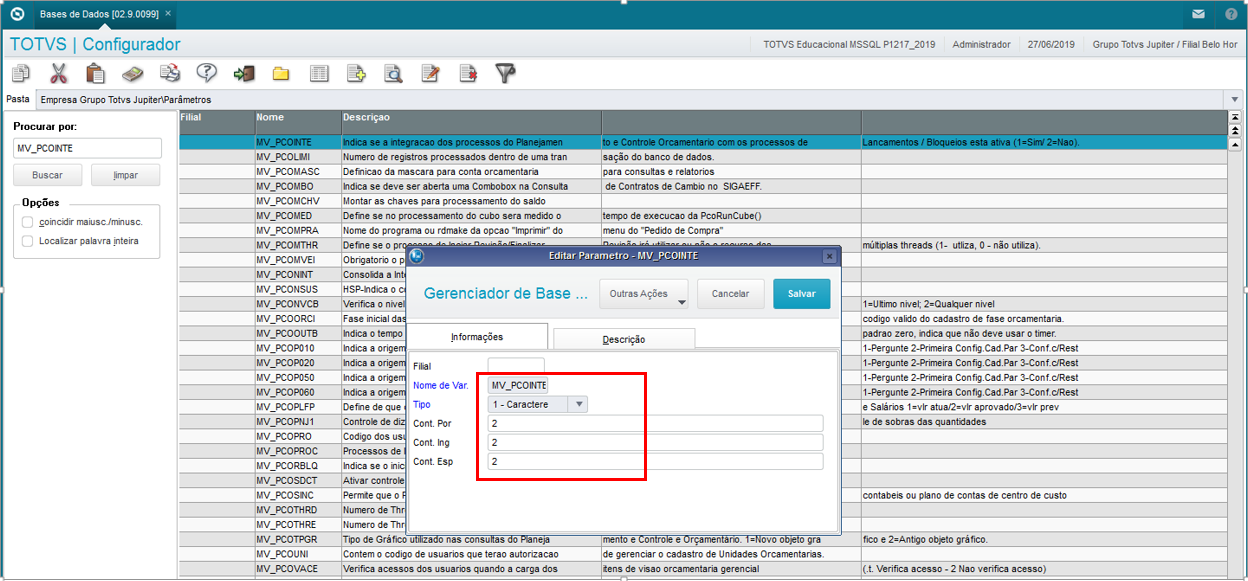Click the Add new record icon
Image resolution: width=1248 pixels, height=581 pixels.
tap(356, 73)
